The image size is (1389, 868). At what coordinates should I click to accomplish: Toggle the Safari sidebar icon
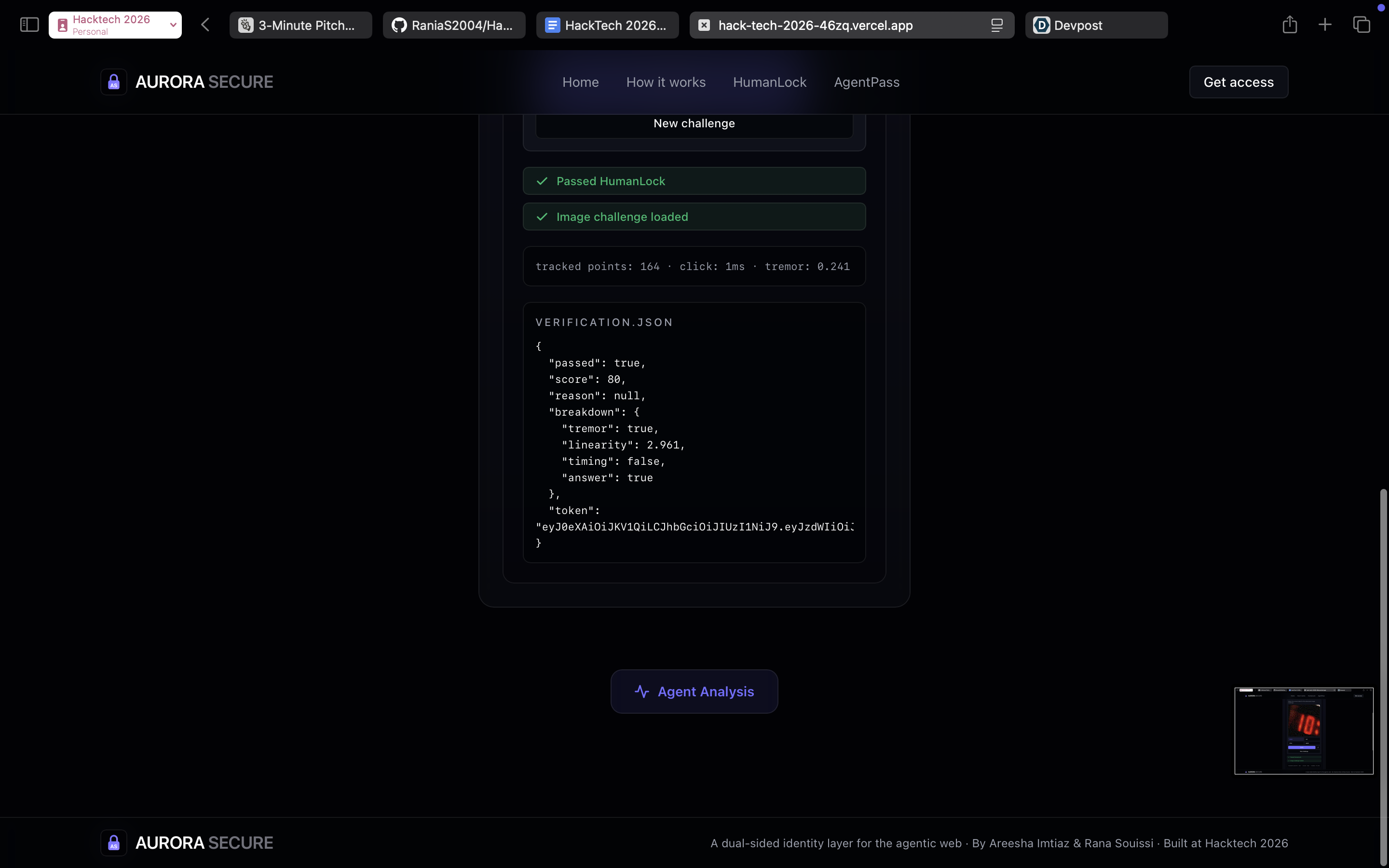click(29, 25)
